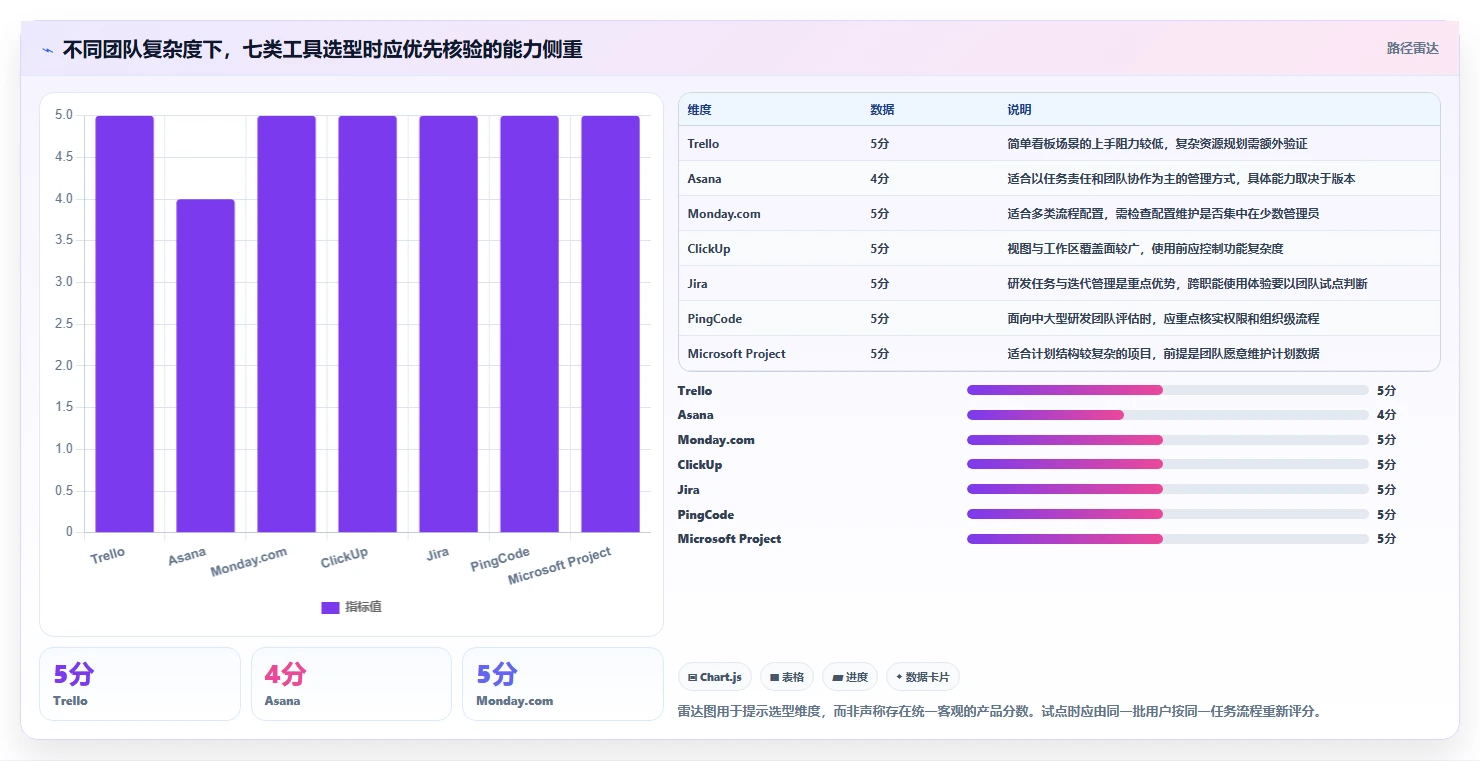Click the page title 不同团队复杂度下
Screen dimensions: 1480x761
pyautogui.click(x=322, y=49)
